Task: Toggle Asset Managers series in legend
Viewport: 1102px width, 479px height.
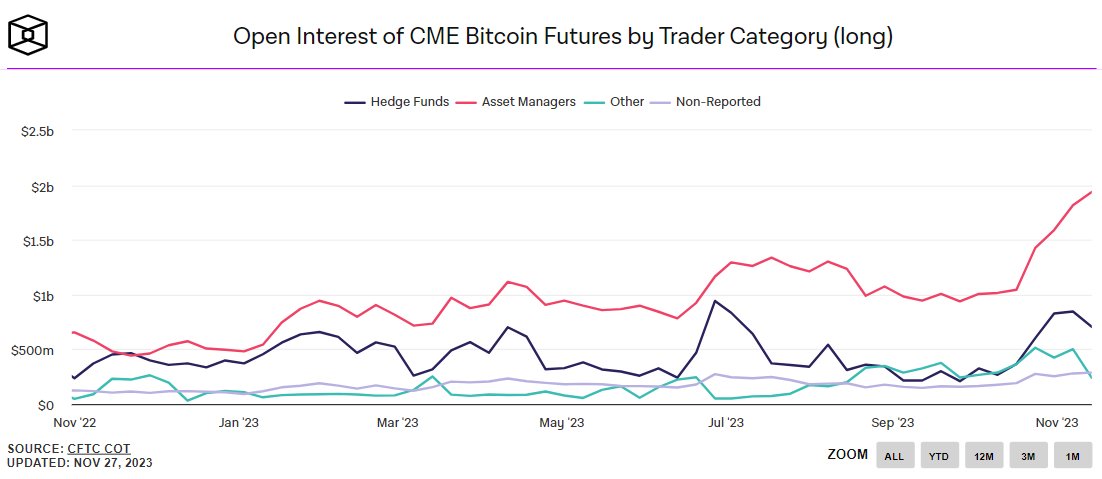Action: pos(518,102)
